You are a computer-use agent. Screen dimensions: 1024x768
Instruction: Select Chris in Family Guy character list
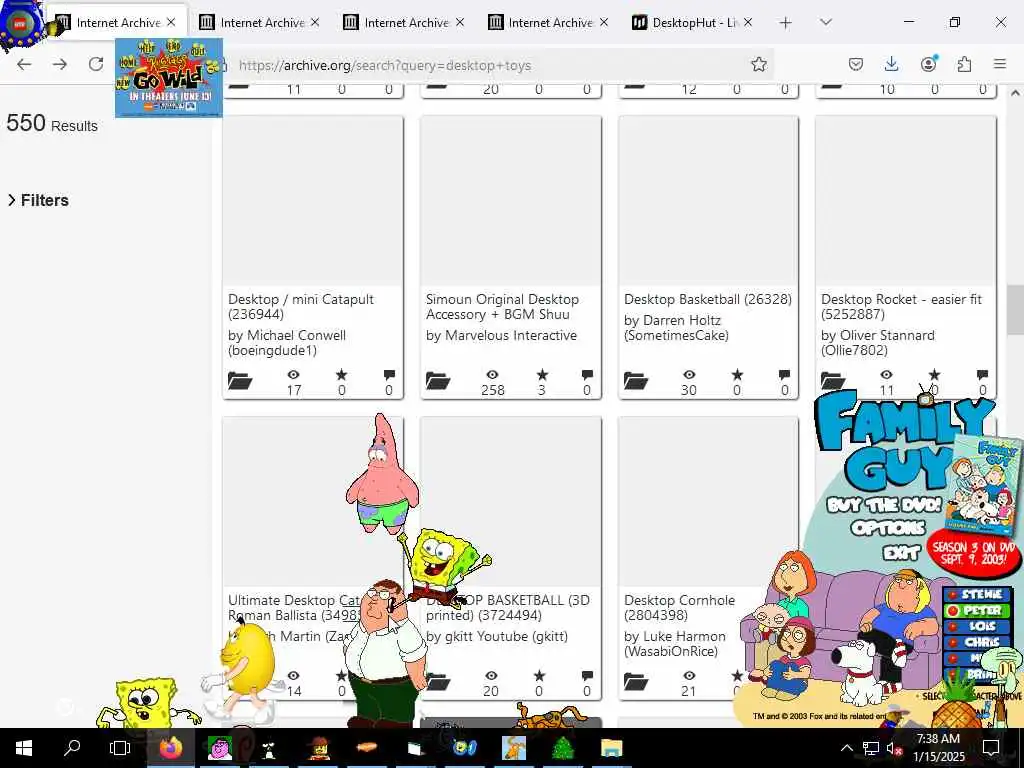pos(977,643)
